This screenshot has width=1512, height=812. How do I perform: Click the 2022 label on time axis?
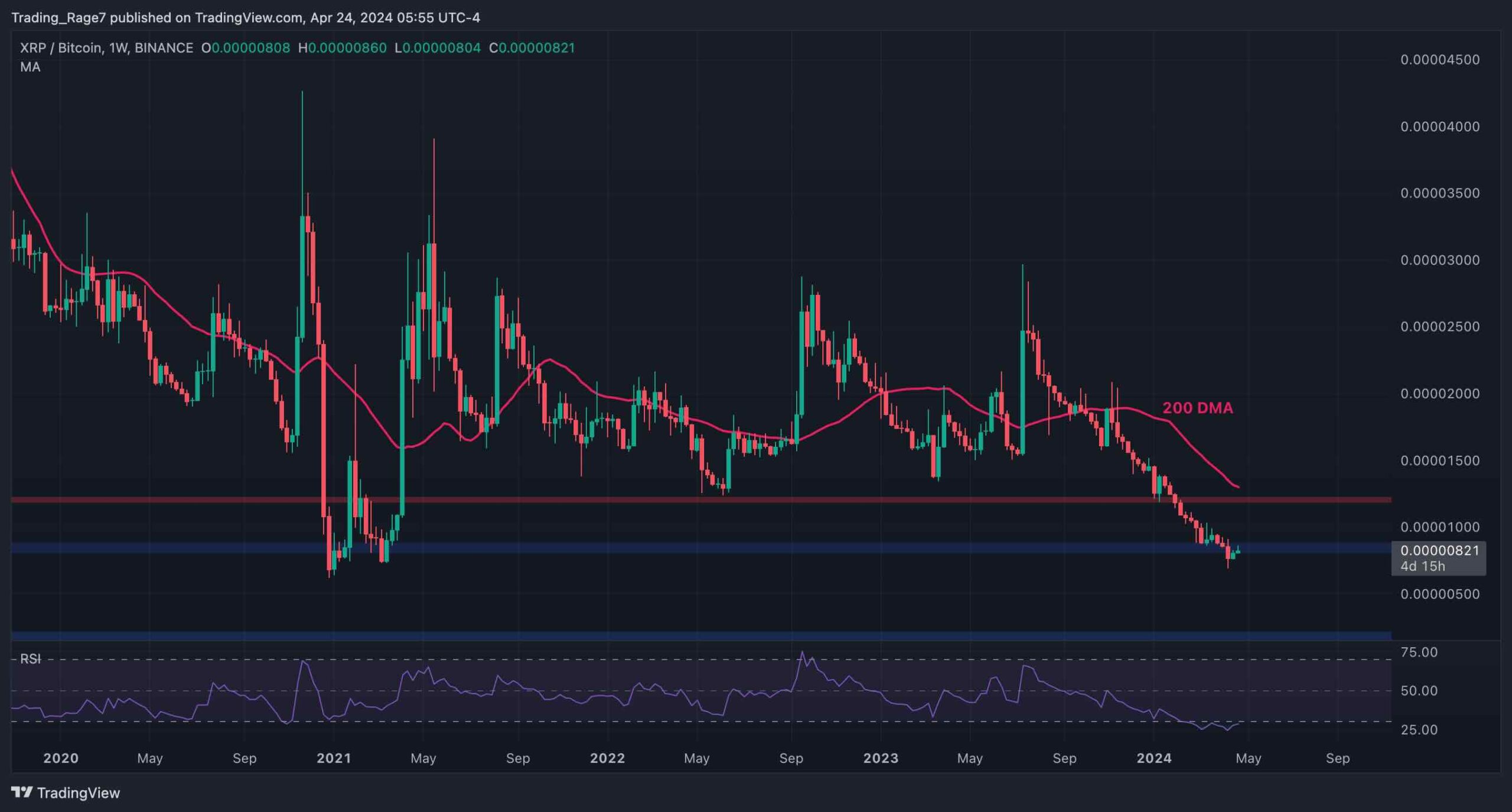click(x=607, y=758)
